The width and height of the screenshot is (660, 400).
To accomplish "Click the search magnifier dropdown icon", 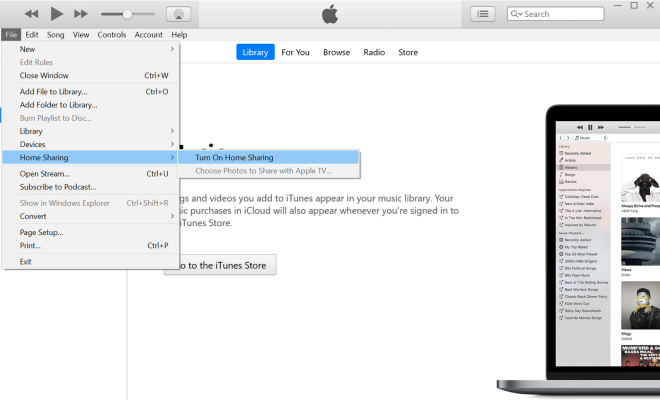I will pos(516,14).
